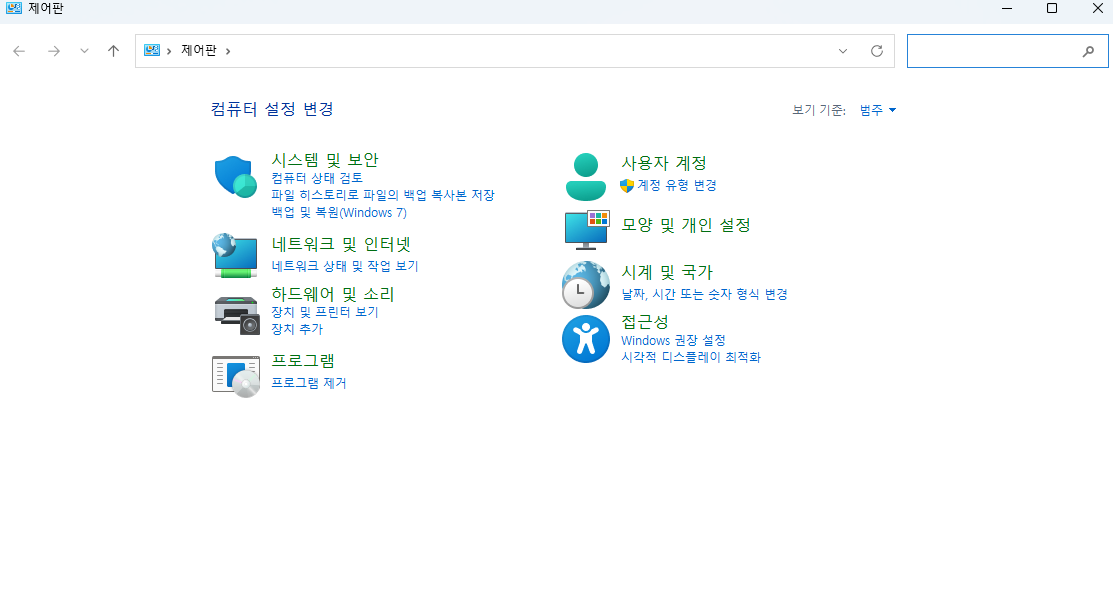The image size is (1113, 601).
Task: Open the 네트워크 및 인터넷 globe monitor icon
Action: [x=235, y=255]
